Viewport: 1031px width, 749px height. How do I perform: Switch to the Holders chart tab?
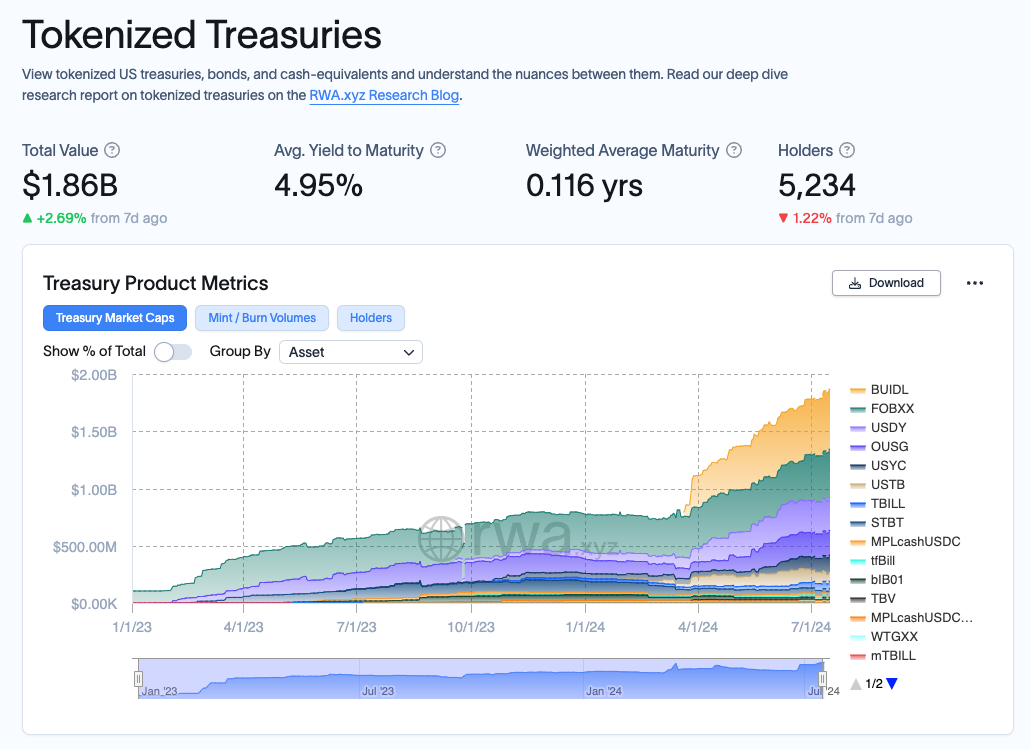pyautogui.click(x=371, y=318)
